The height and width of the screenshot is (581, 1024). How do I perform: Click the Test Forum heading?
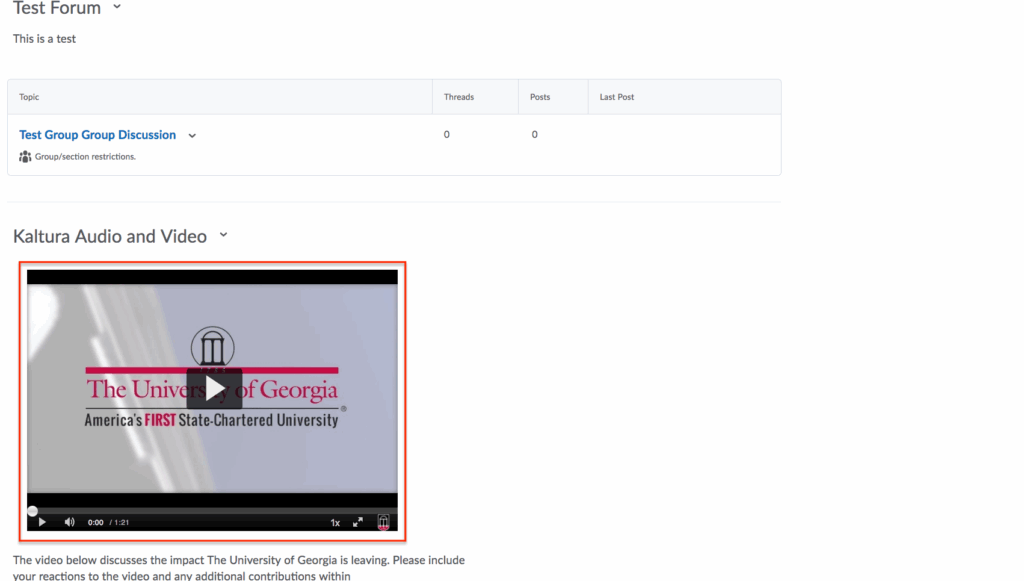point(57,8)
